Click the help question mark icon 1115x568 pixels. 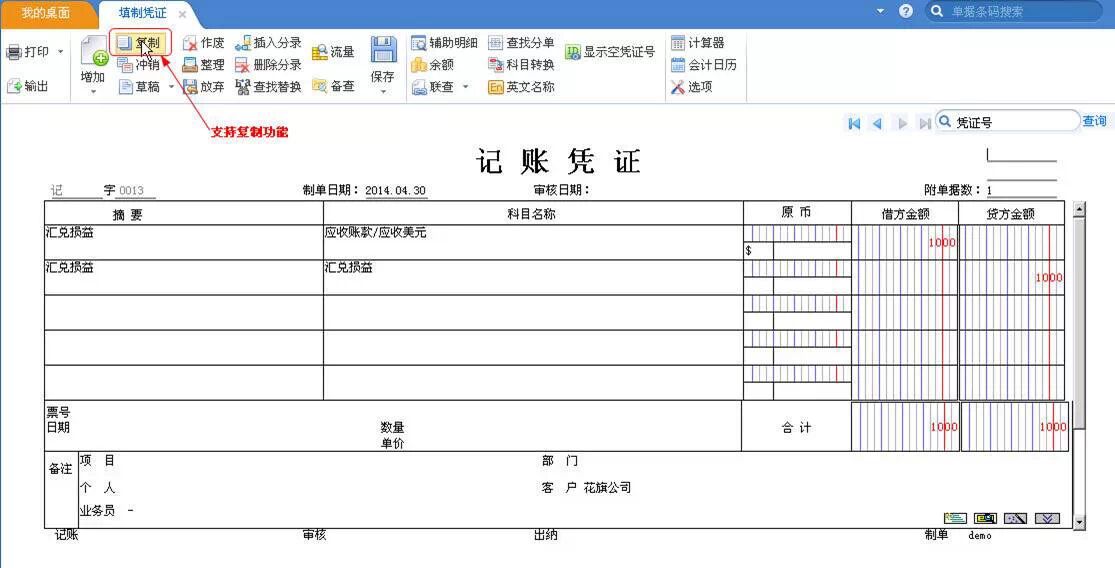click(905, 11)
